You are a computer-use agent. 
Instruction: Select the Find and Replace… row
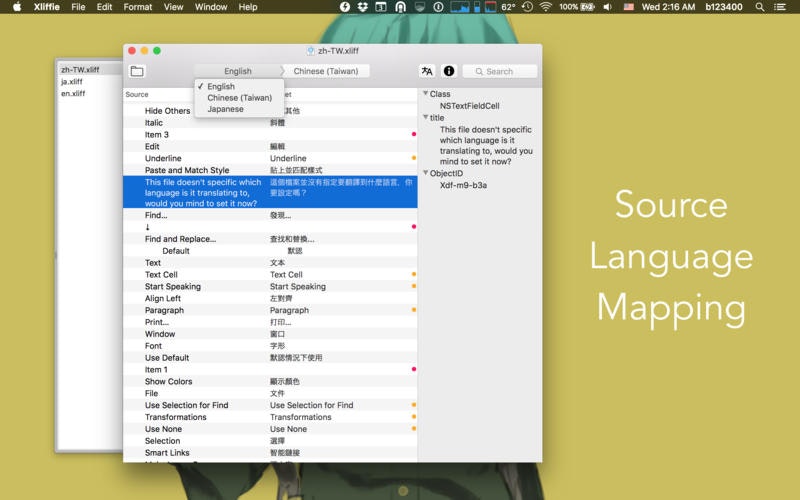pyautogui.click(x=270, y=239)
